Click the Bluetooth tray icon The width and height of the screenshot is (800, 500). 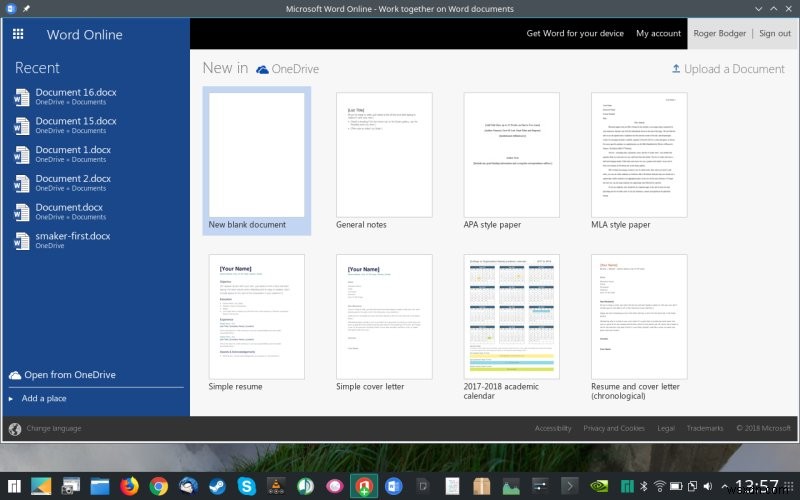coord(643,486)
